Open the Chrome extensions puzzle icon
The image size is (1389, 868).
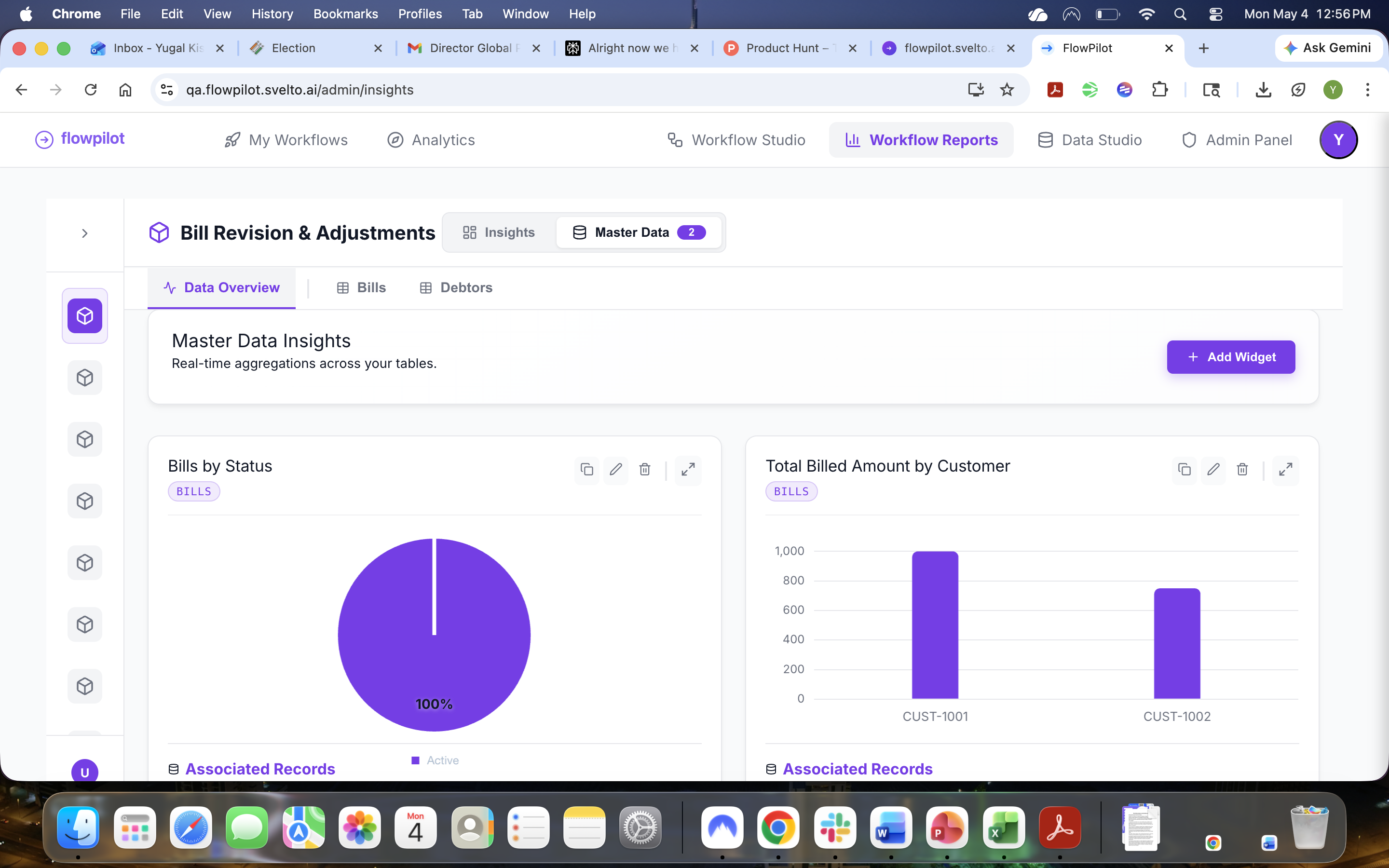tap(1159, 90)
